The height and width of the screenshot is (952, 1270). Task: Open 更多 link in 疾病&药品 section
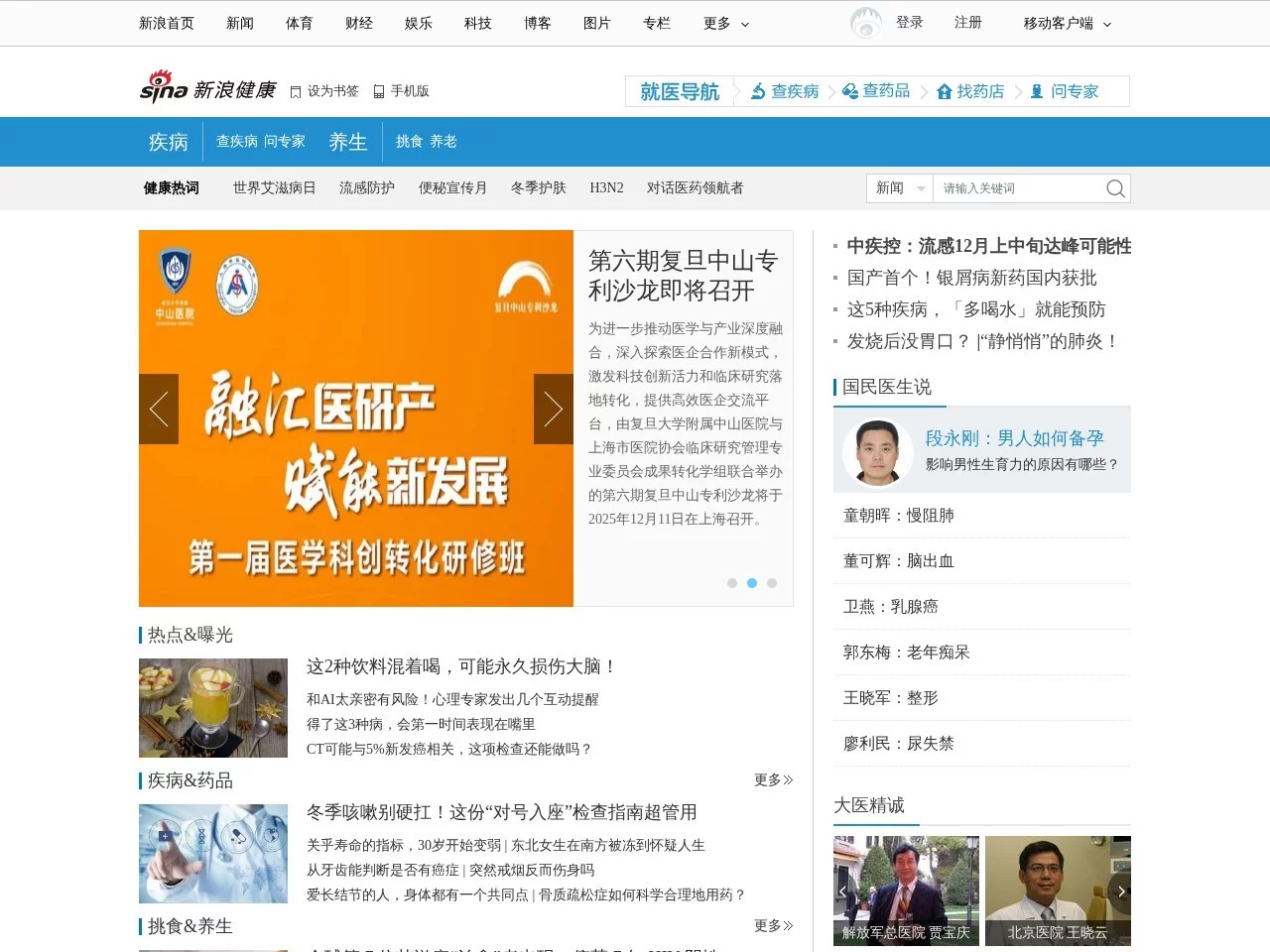pos(772,780)
